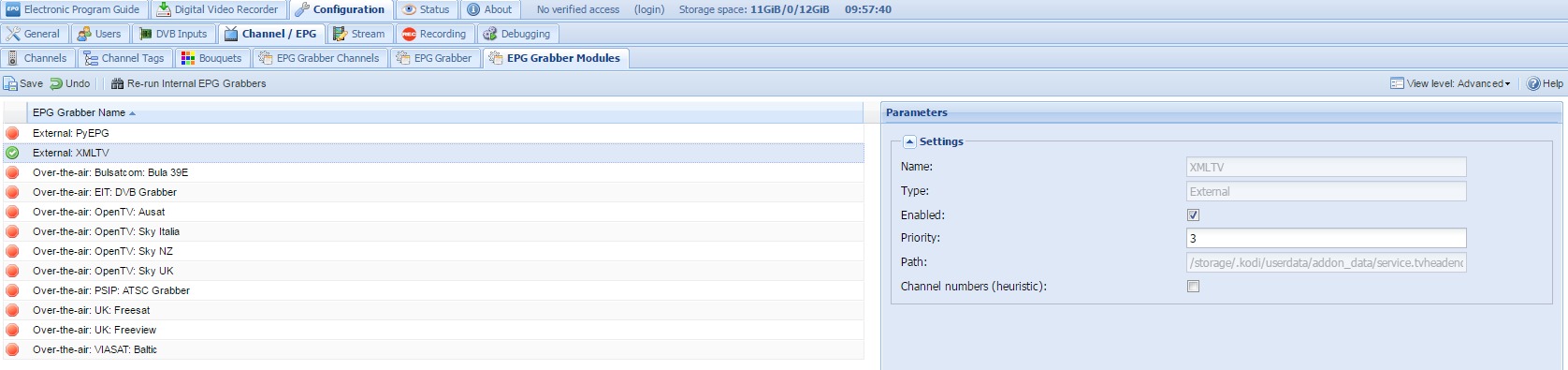Open the Recording tab
The image size is (1568, 370).
pyautogui.click(x=434, y=34)
